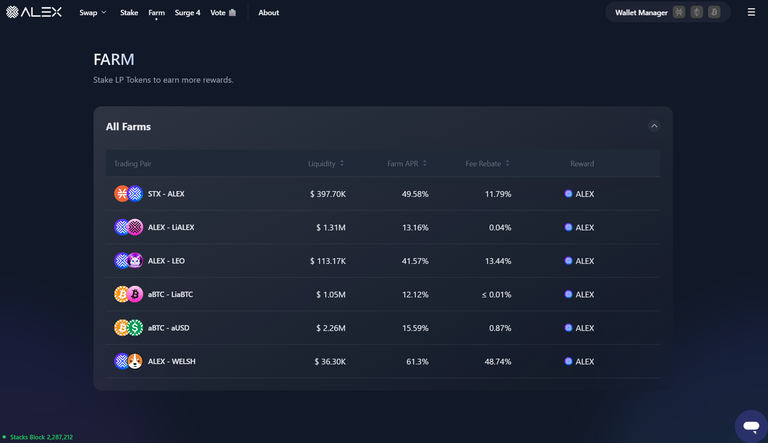768x443 pixels.
Task: Click the Stacks Block 2,287,212 status
Action: pyautogui.click(x=41, y=437)
